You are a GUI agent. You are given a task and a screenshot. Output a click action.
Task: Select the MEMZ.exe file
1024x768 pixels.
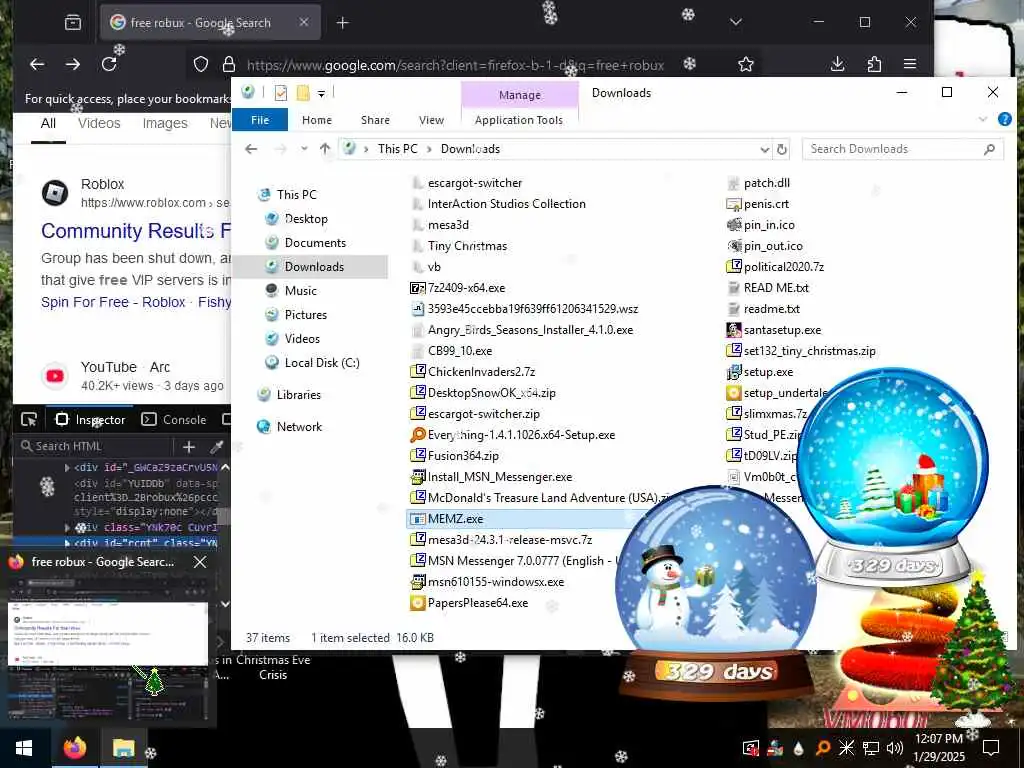[455, 519]
